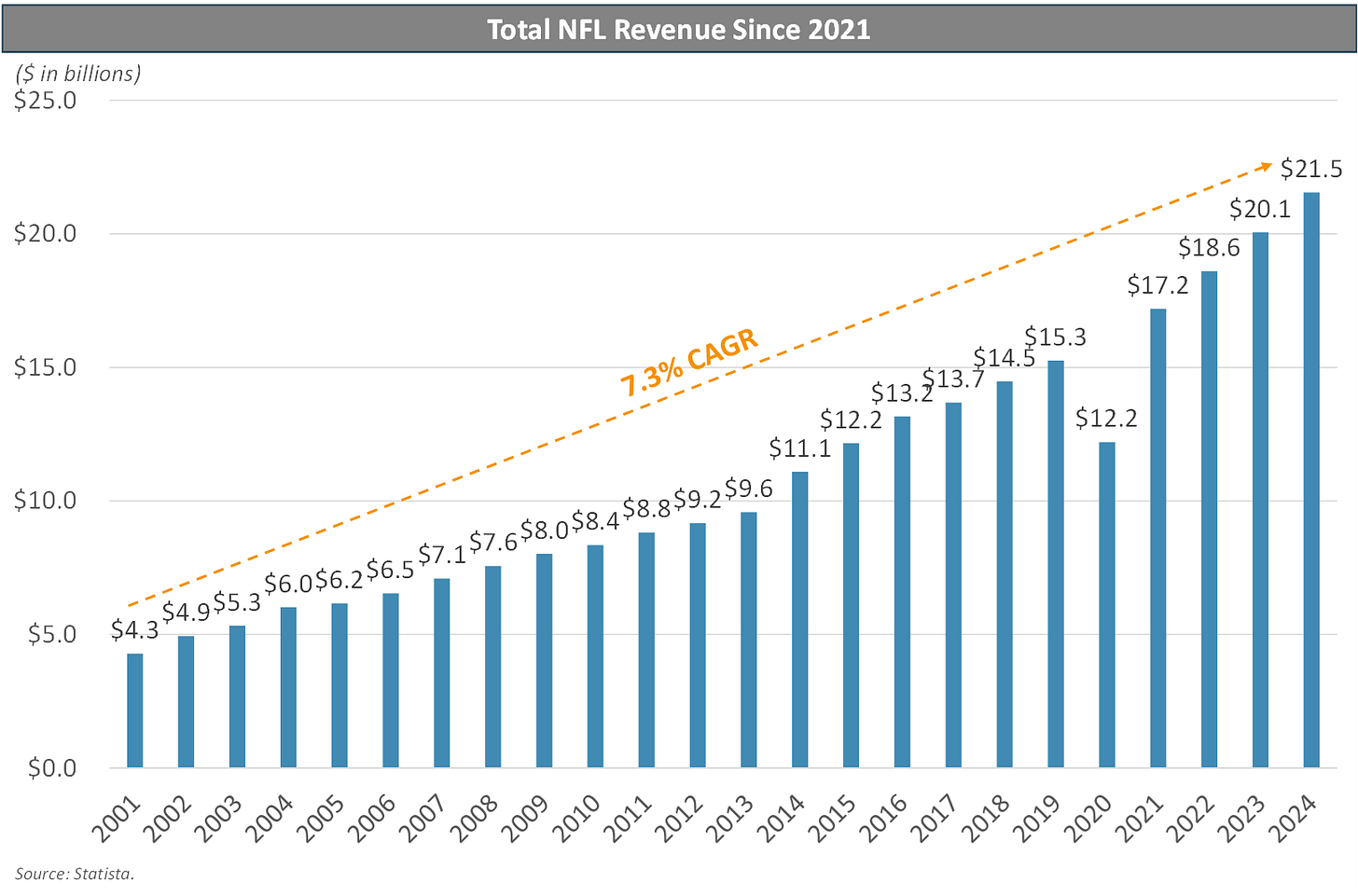1358x896 pixels.
Task: Click the 2010 x-axis year label
Action: [577, 819]
